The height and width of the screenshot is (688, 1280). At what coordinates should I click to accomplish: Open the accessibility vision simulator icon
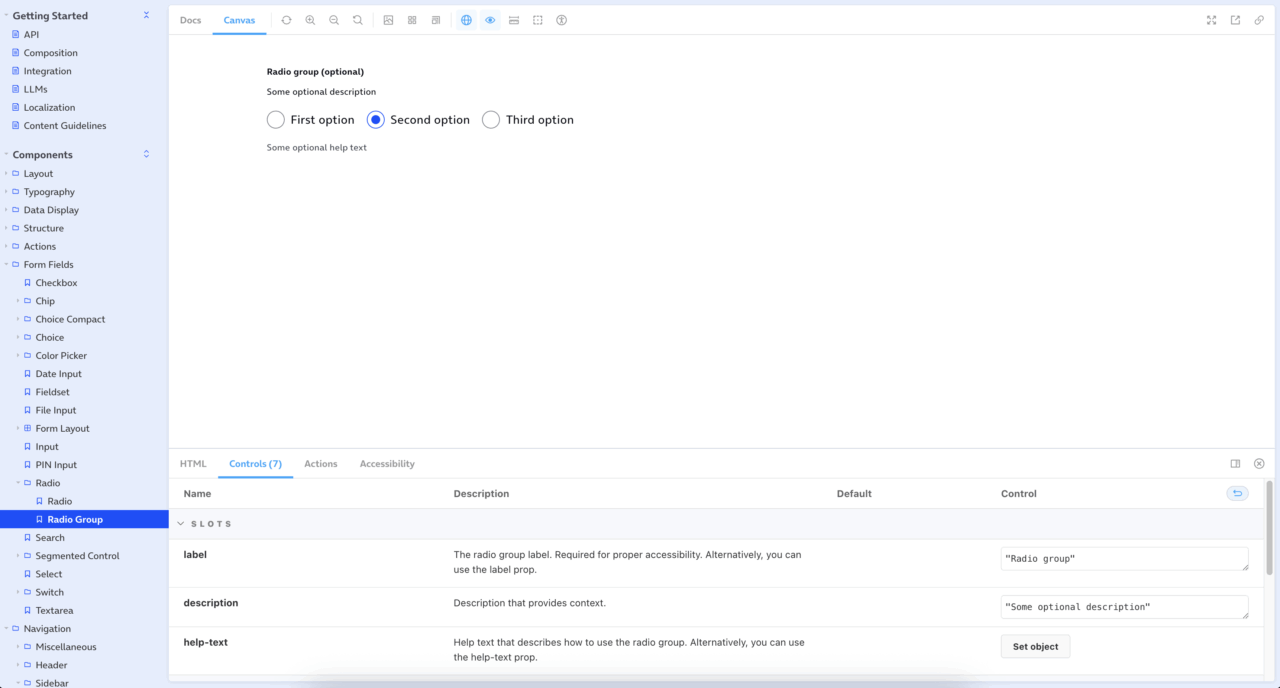(562, 20)
